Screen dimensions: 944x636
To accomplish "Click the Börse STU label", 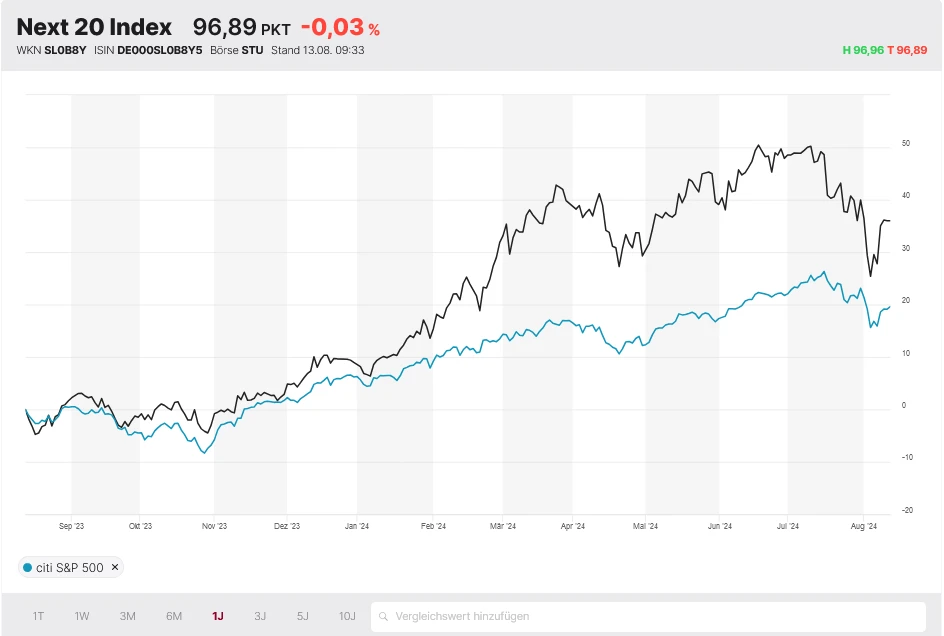I will tap(237, 49).
